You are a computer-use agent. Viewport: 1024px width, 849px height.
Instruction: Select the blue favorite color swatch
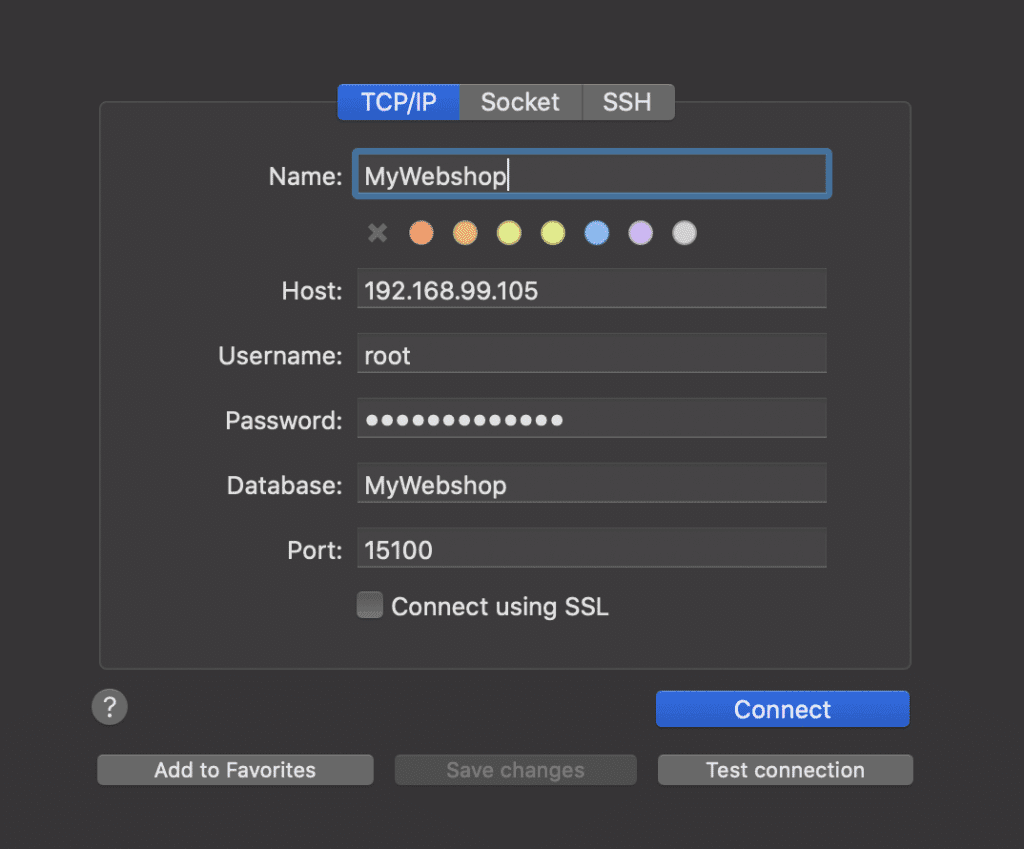click(x=596, y=232)
